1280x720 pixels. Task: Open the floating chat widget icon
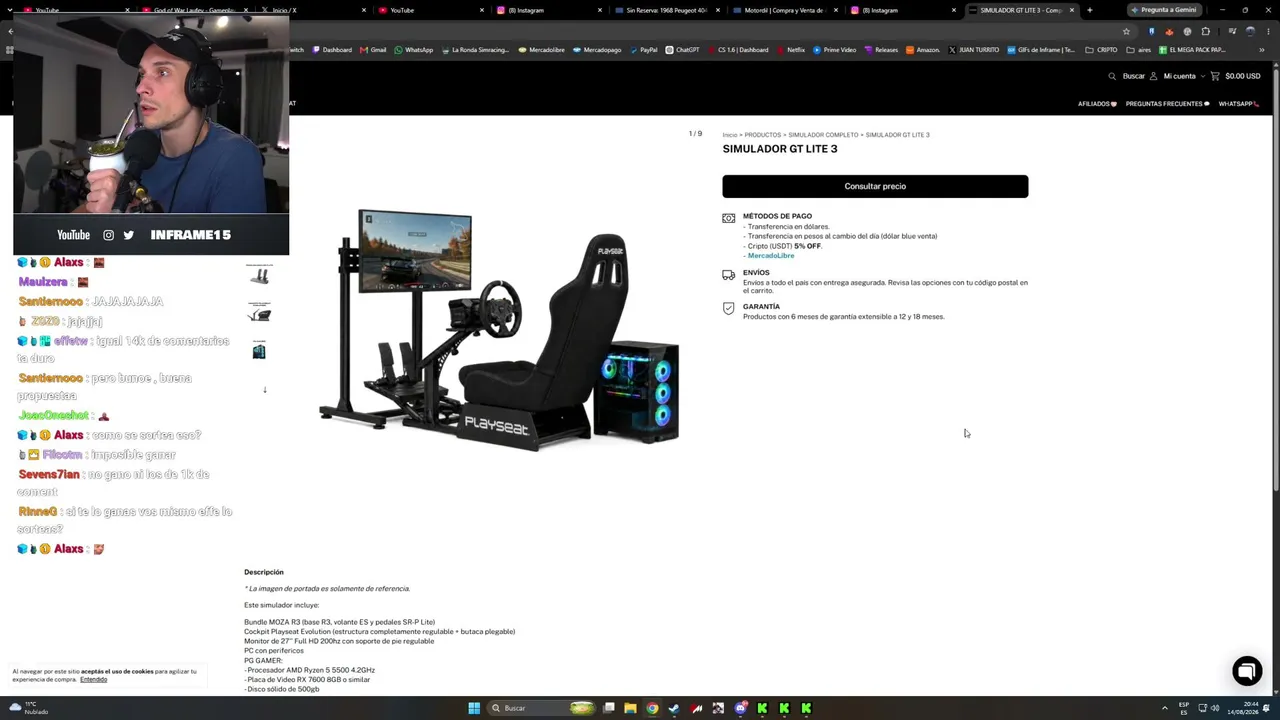point(1247,671)
